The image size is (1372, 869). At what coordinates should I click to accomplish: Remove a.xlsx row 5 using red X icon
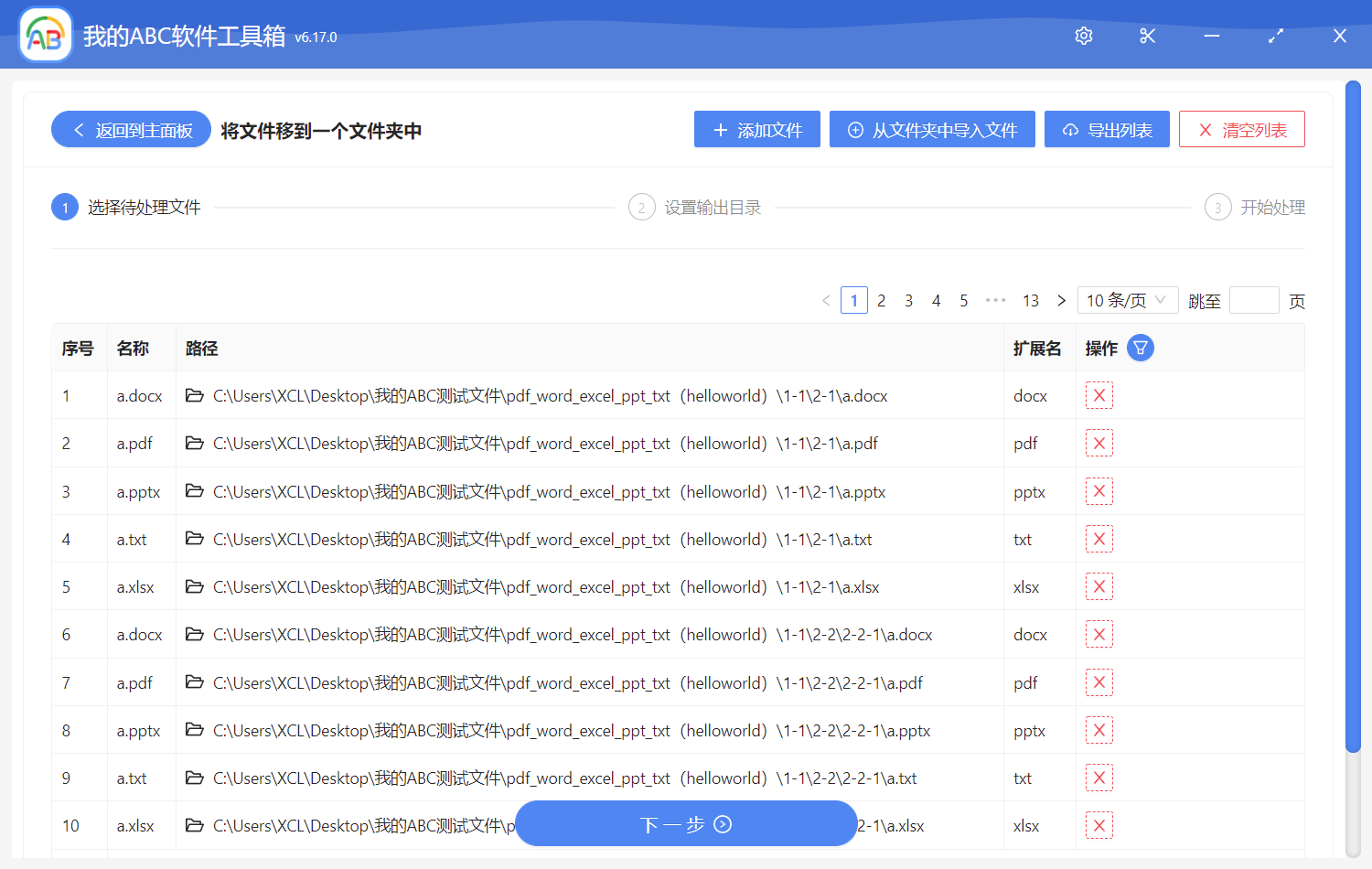(x=1099, y=585)
